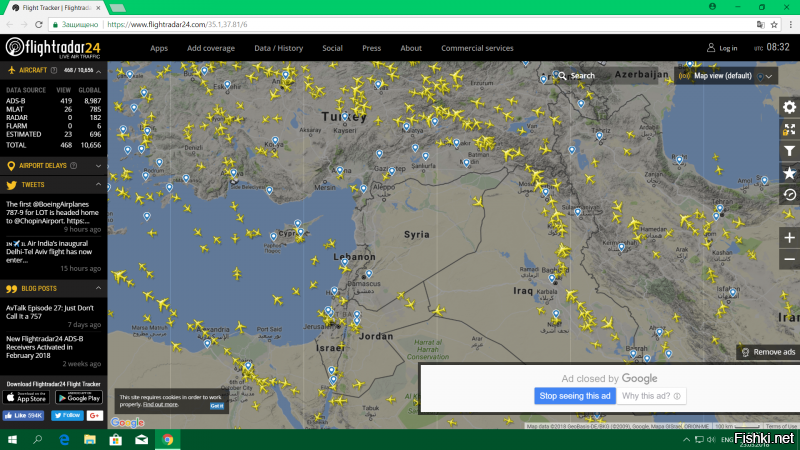Screen dimensions: 800x450
Task: Toggle fullscreen map with the lock-arrows icon
Action: point(789,130)
